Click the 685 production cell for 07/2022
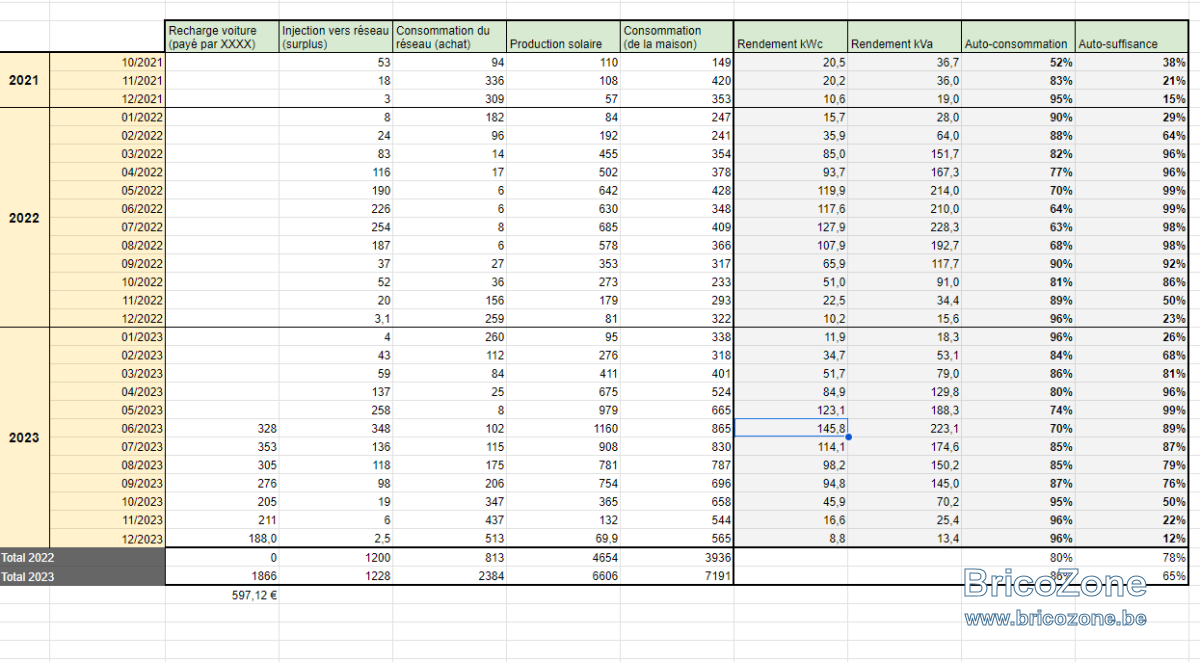 (563, 227)
